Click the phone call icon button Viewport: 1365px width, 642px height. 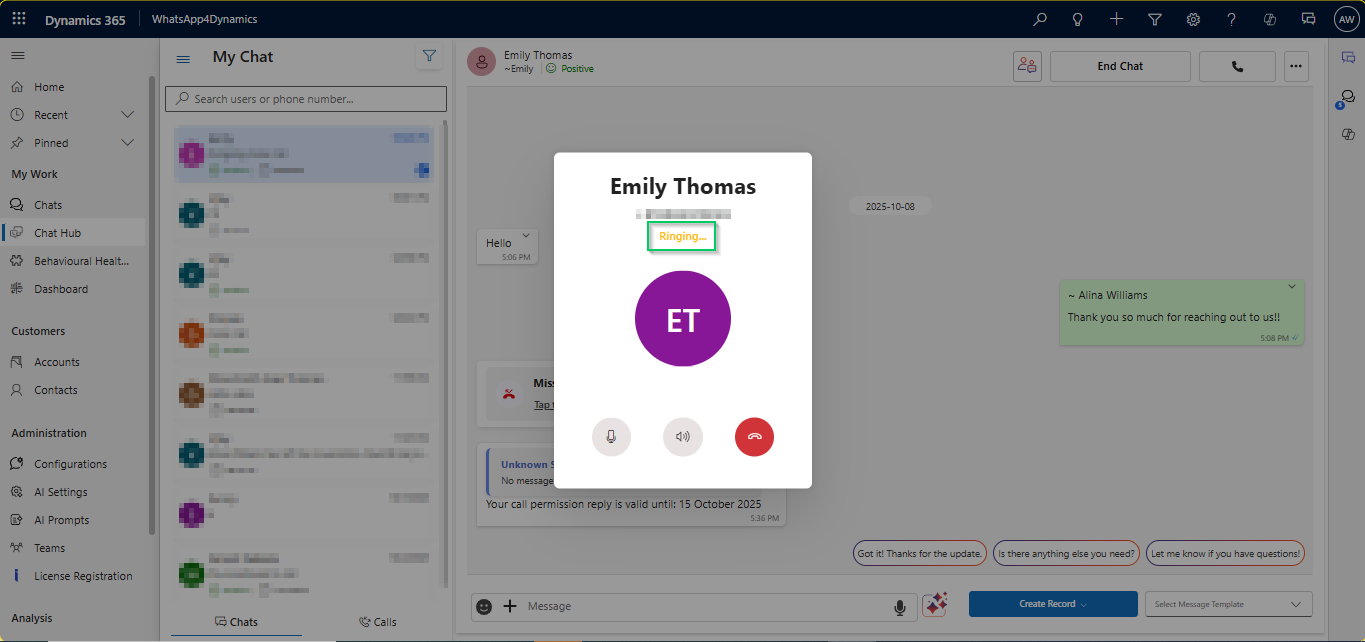[1237, 66]
